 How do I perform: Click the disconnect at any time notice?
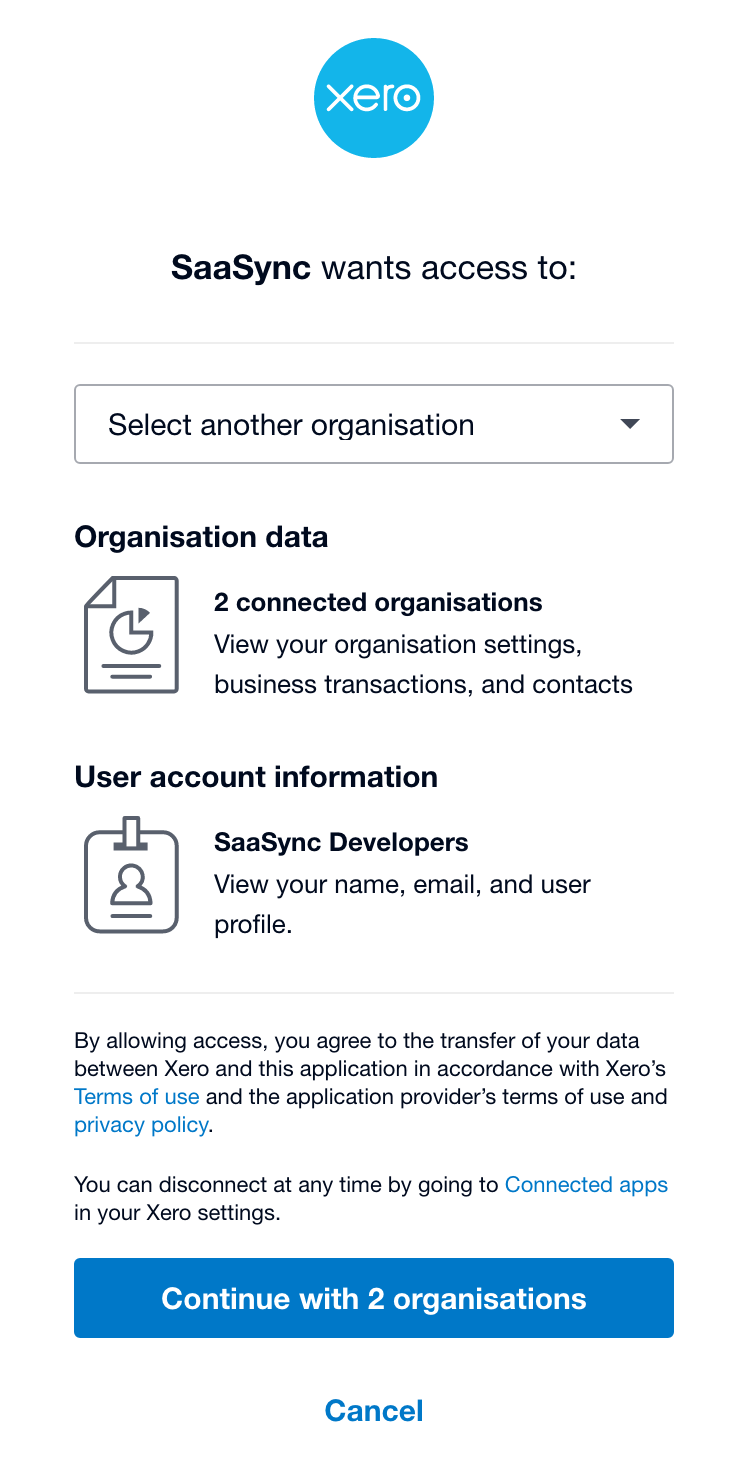[x=371, y=1199]
